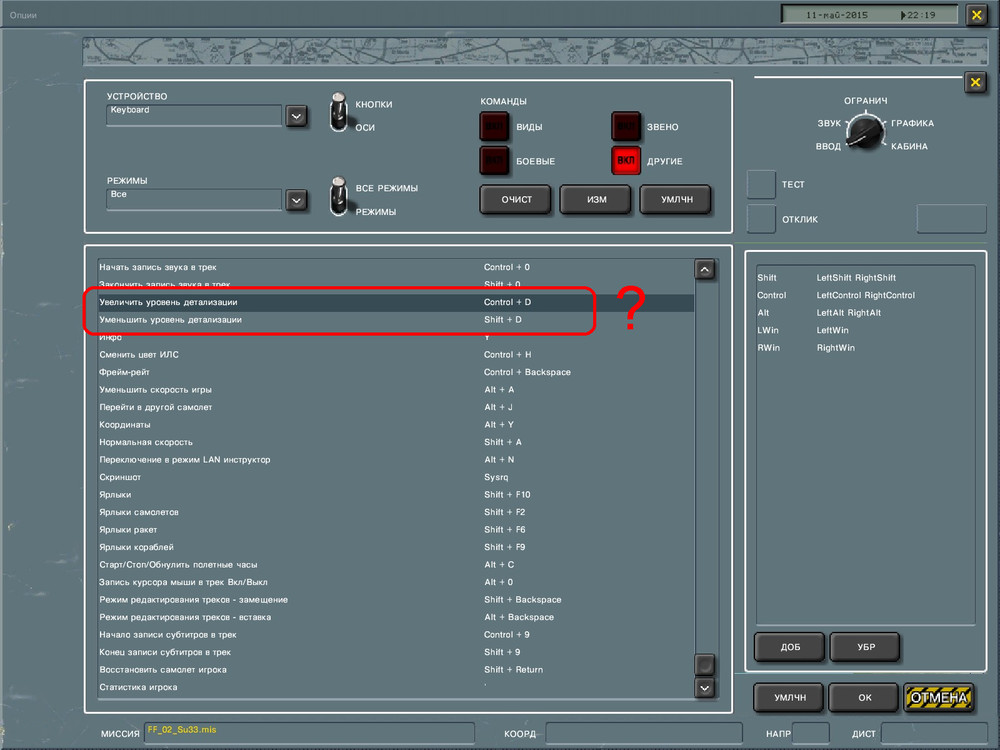The width and height of the screenshot is (1000, 750).
Task: Select the RWin modifier row
Action: click(865, 348)
